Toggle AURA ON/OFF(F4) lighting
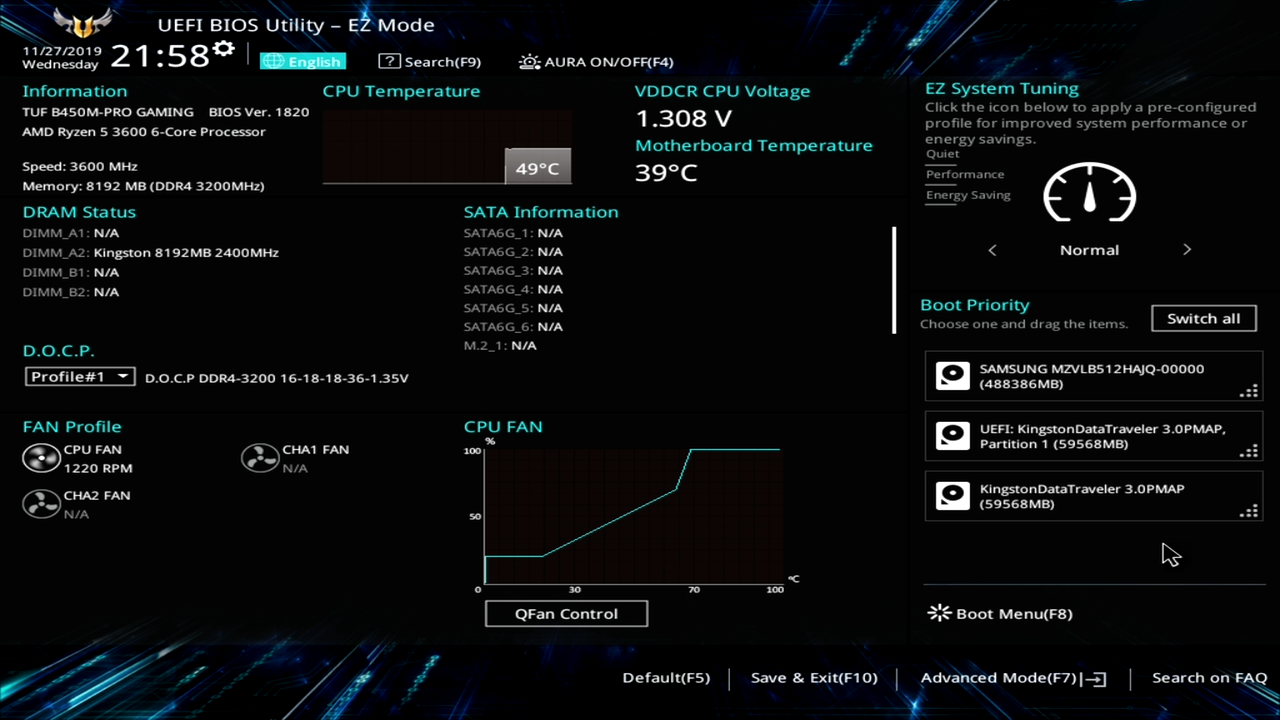The image size is (1280, 720). coord(596,61)
